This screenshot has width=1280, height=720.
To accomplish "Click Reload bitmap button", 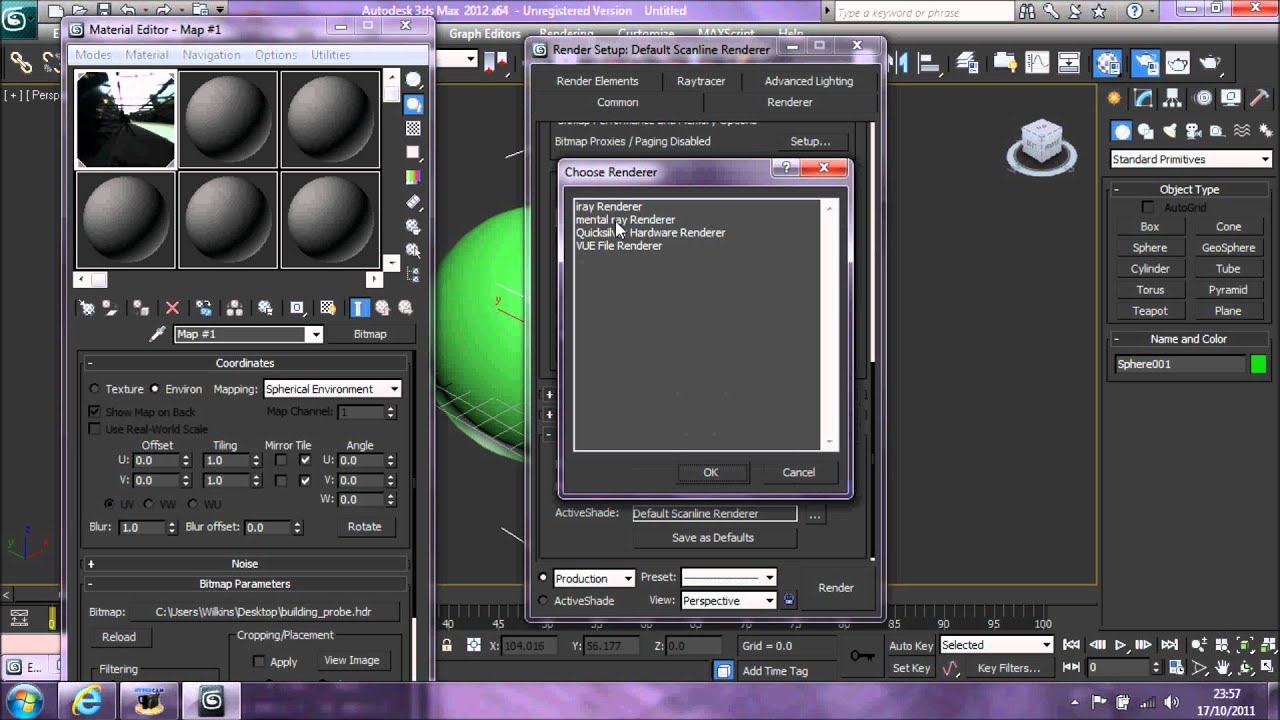I will click(x=119, y=637).
